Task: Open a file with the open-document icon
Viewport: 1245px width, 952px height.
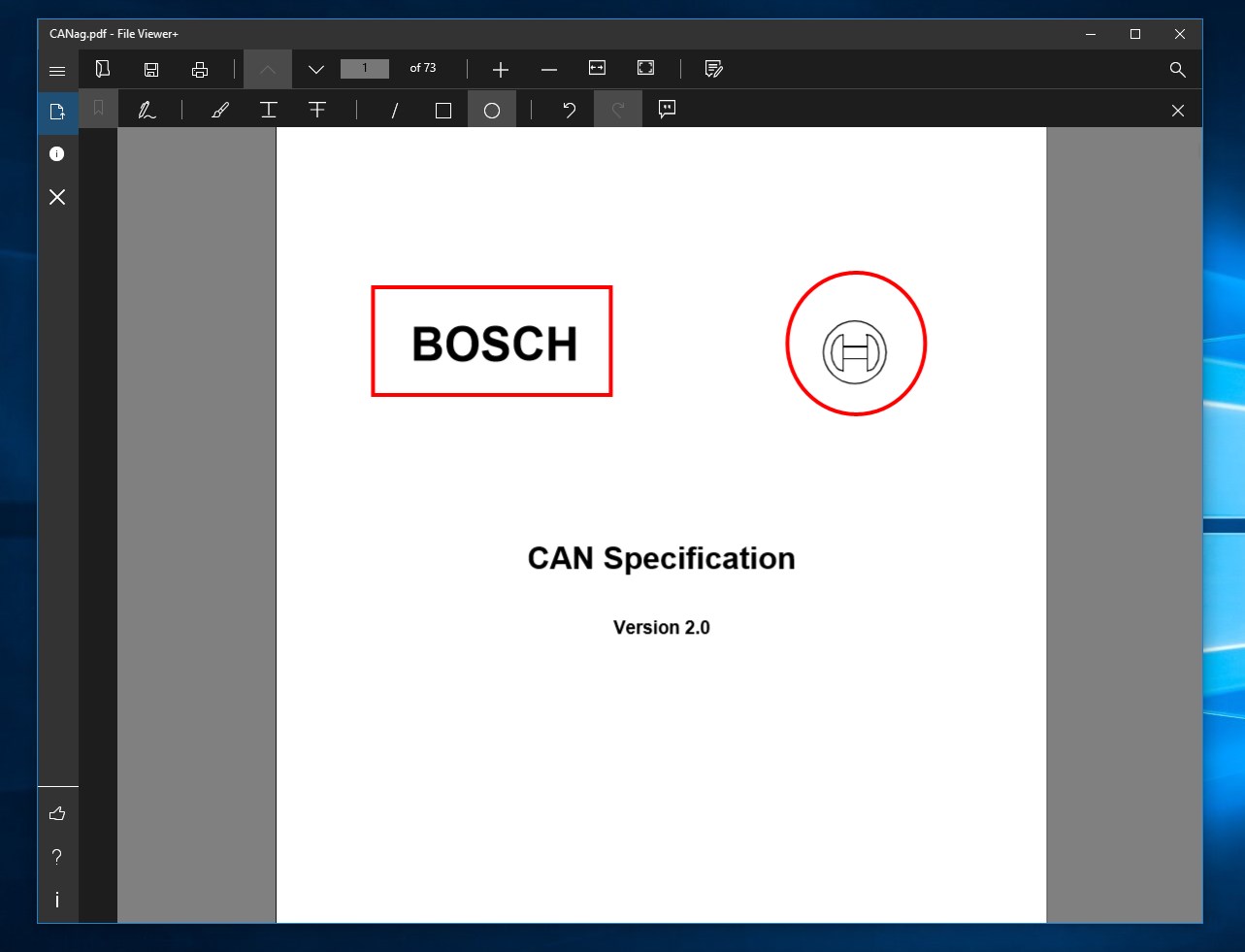Action: (x=102, y=69)
